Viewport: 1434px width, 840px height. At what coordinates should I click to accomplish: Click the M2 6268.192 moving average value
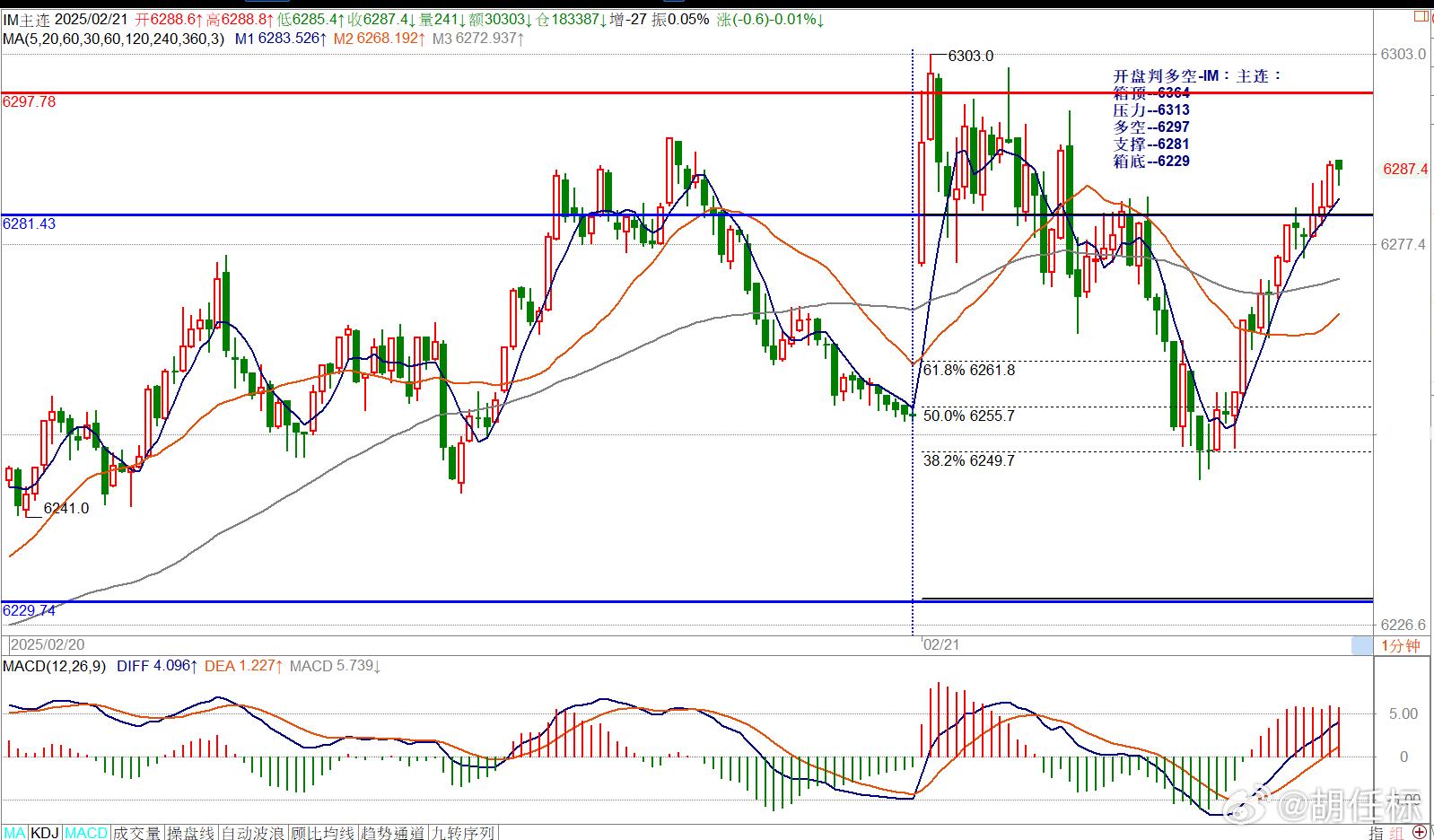pos(379,39)
